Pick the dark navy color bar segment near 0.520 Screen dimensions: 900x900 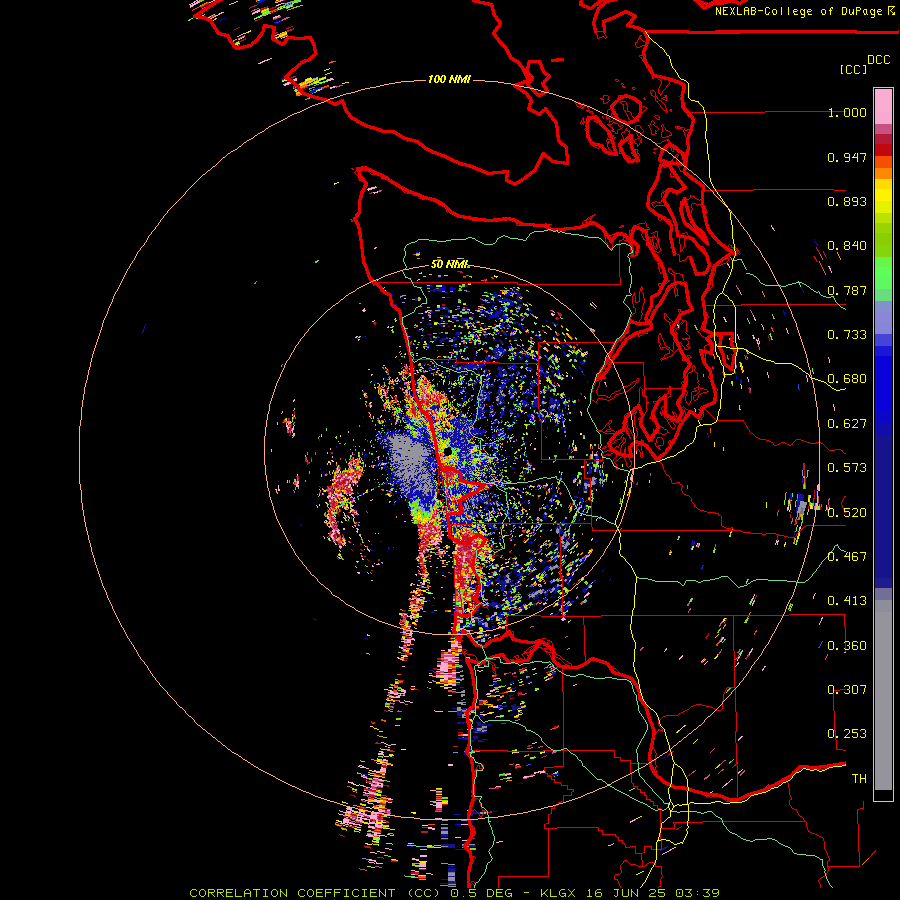click(x=883, y=511)
